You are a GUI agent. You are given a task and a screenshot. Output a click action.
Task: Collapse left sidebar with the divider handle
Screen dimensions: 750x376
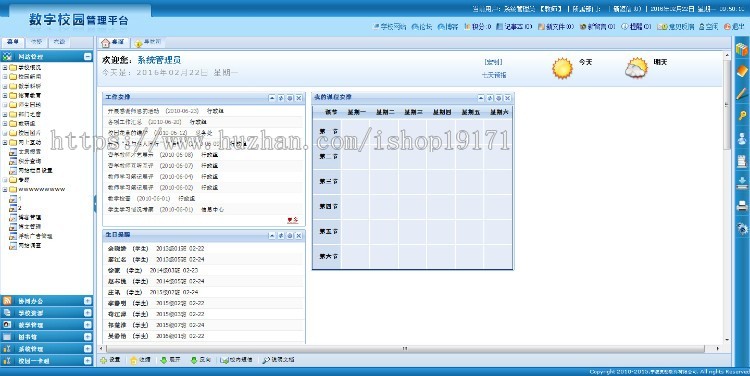95,203
